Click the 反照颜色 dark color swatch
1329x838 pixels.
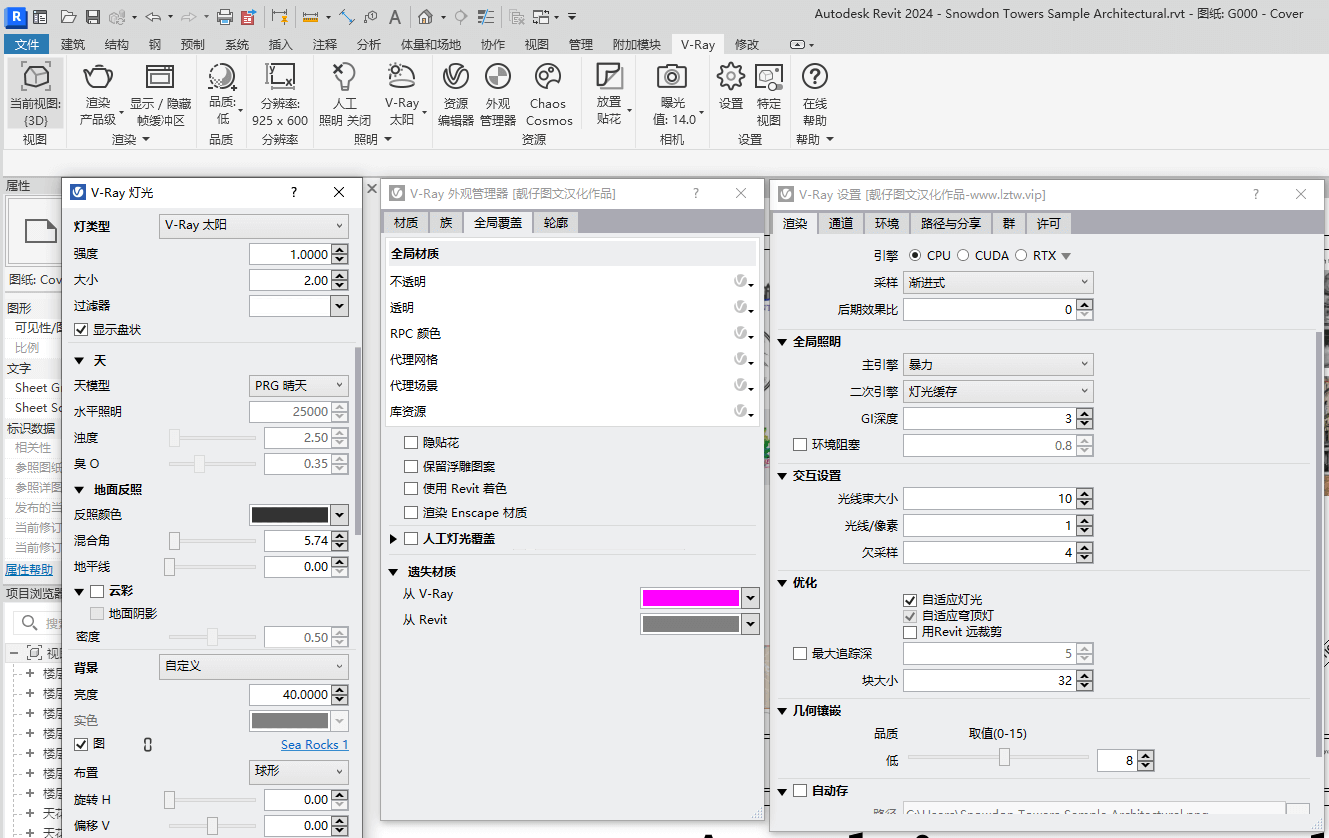(x=290, y=515)
